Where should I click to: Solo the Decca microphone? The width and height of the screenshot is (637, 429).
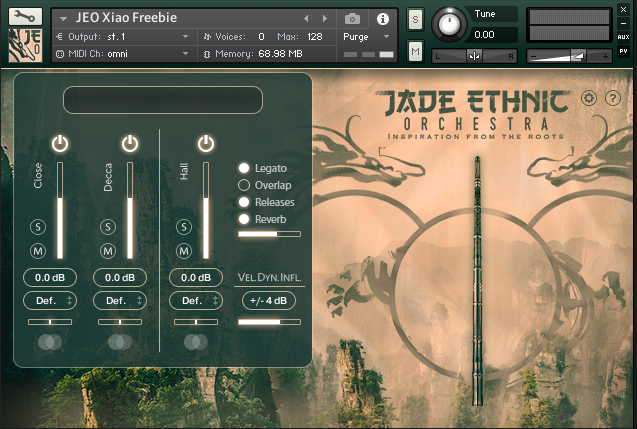click(108, 227)
